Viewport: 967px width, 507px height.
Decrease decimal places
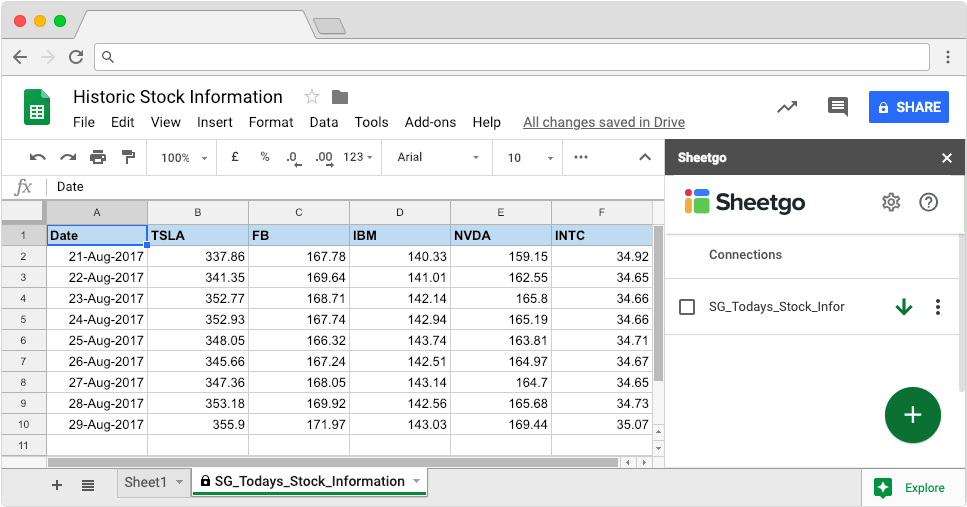tap(294, 158)
